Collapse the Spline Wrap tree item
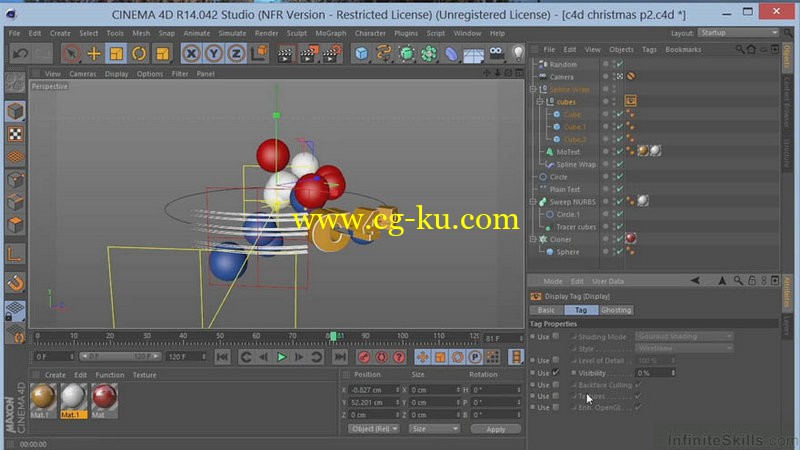 533,89
